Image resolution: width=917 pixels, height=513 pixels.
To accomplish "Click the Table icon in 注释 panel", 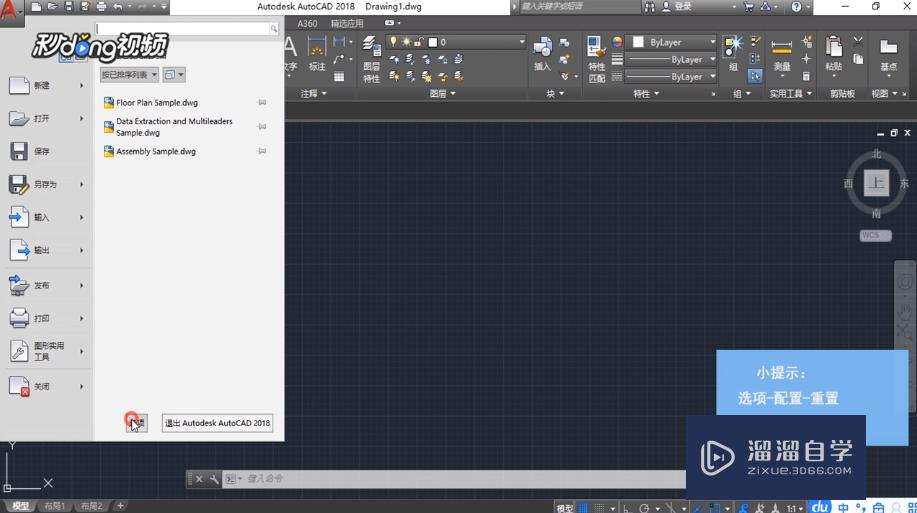I will tap(339, 77).
